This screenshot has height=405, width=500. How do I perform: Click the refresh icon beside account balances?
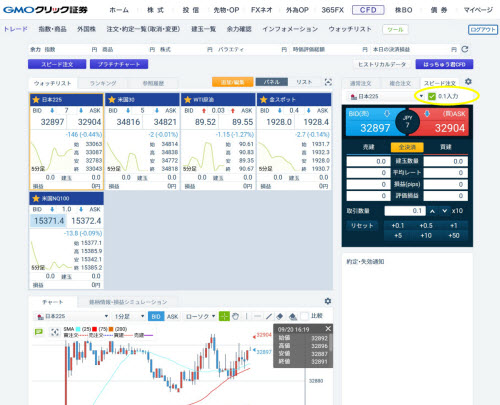tap(465, 49)
